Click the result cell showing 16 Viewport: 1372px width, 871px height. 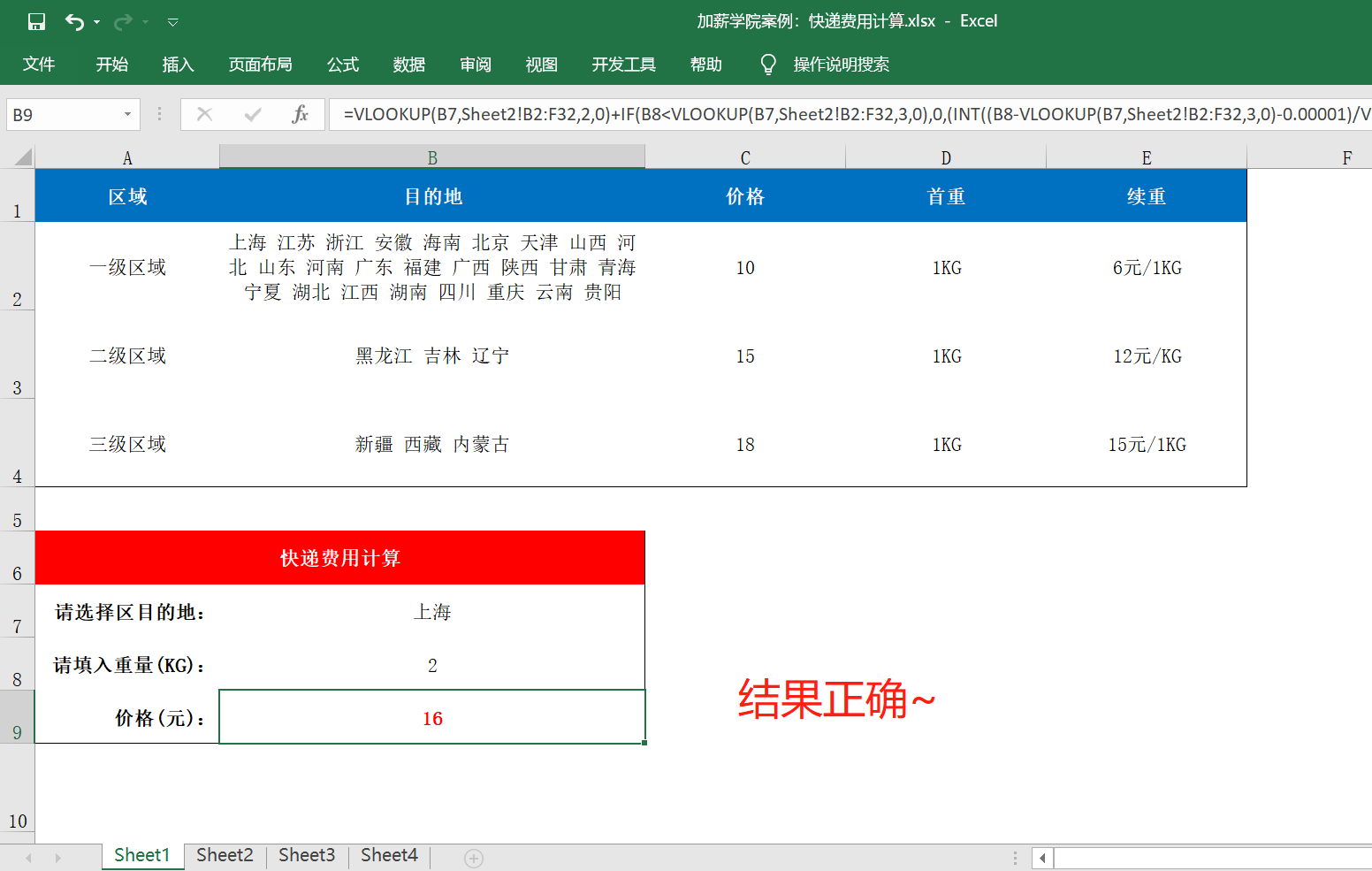point(432,717)
